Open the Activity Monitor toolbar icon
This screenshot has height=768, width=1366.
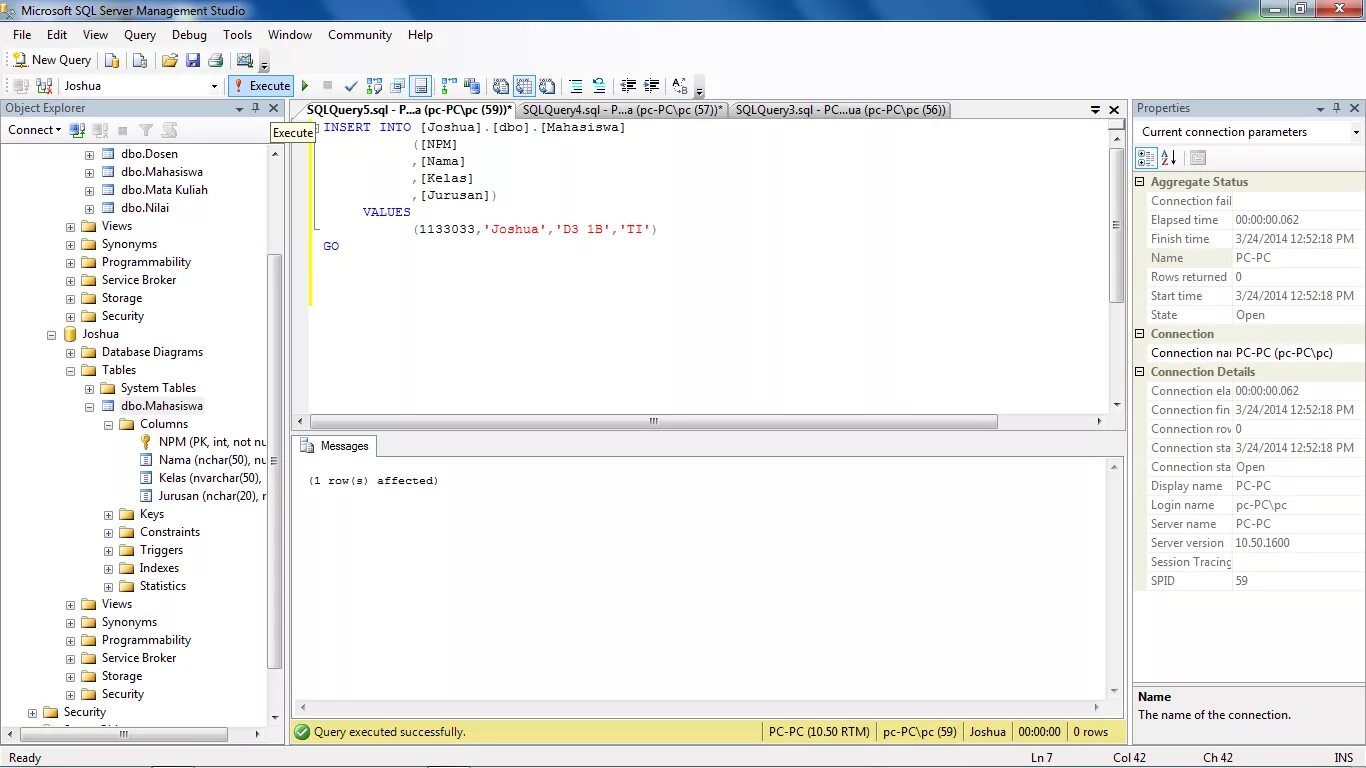(244, 60)
